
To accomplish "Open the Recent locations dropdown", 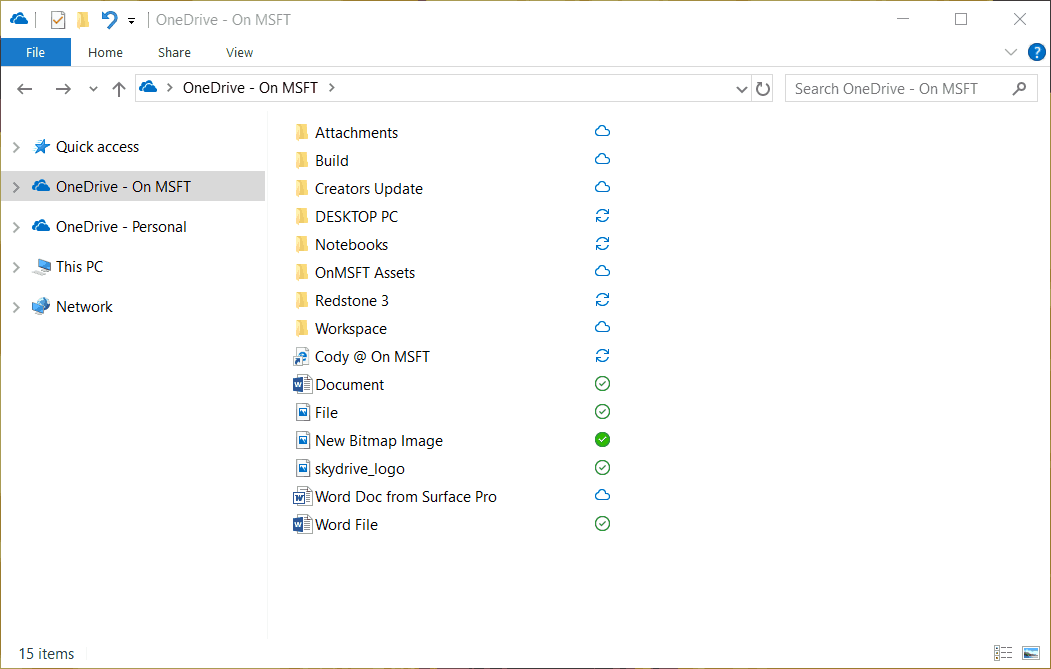I will 93,89.
